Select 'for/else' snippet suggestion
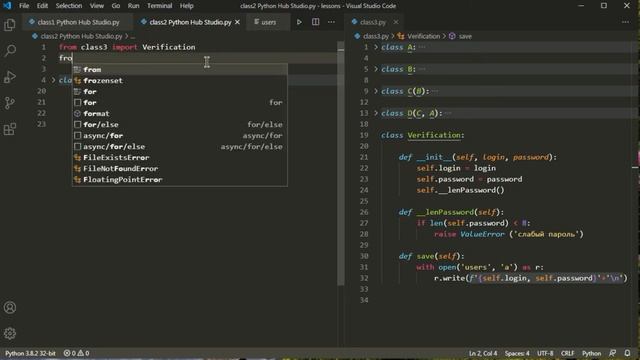This screenshot has height=360, width=640. pos(180,125)
